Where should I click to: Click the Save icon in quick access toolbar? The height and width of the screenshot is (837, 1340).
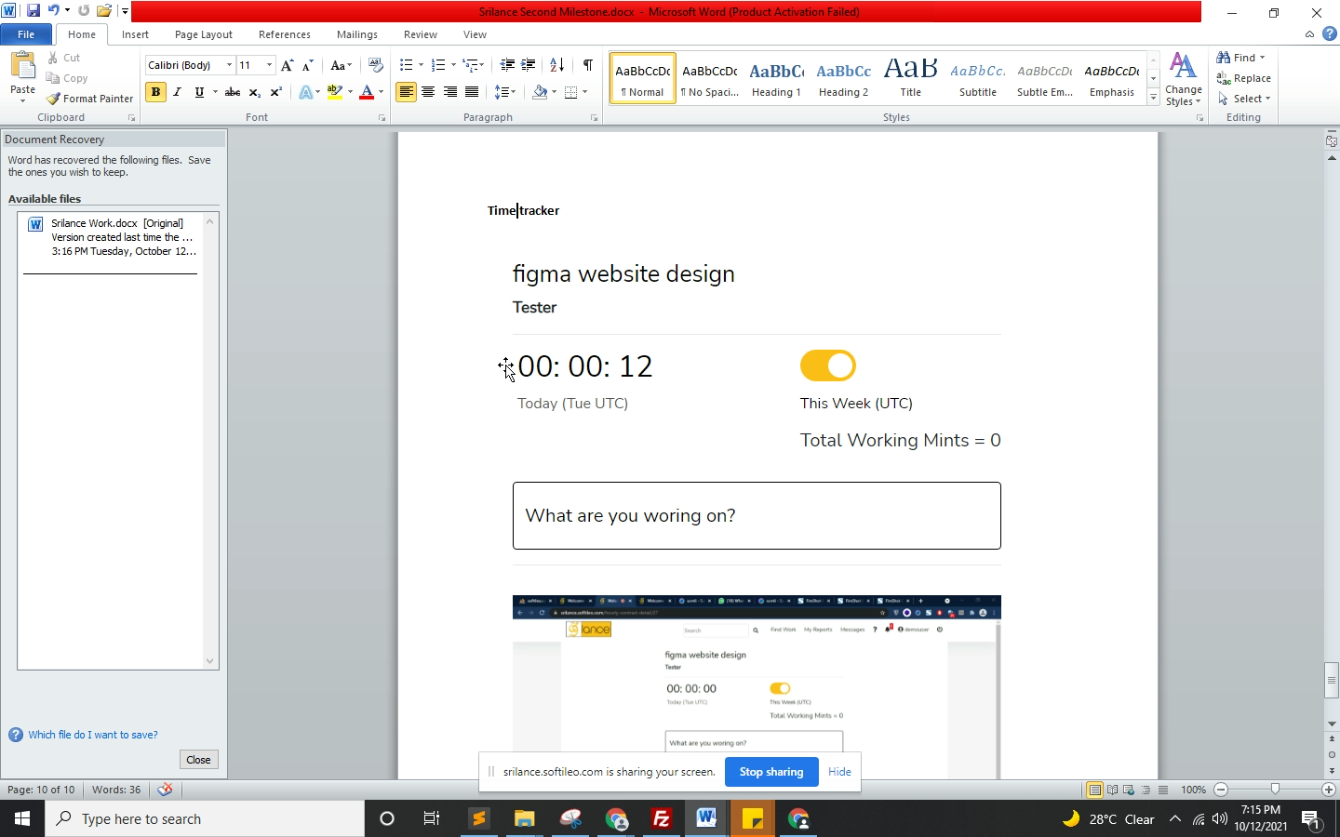pos(33,11)
